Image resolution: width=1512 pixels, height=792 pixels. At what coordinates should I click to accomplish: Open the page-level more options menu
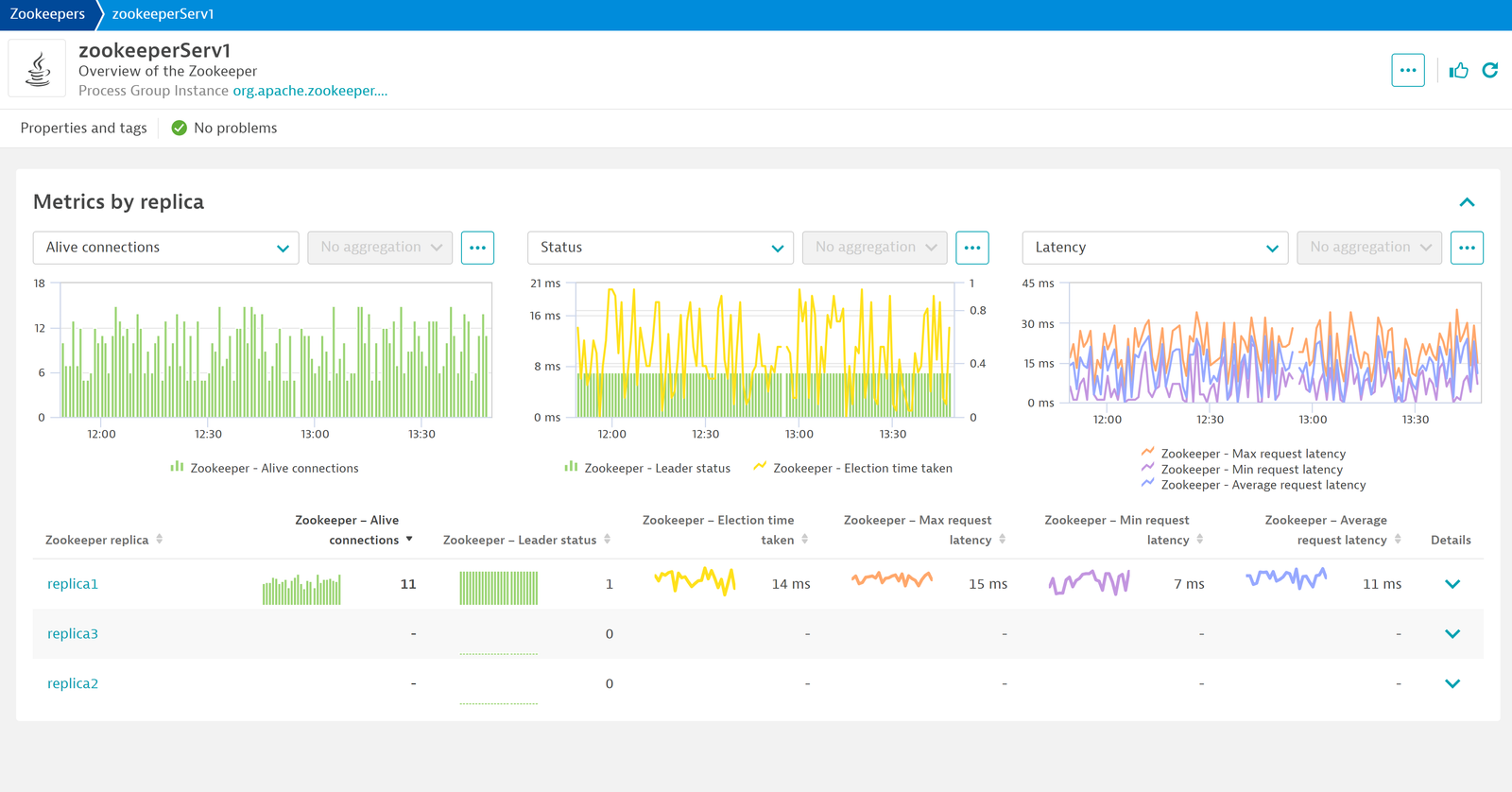coord(1408,70)
